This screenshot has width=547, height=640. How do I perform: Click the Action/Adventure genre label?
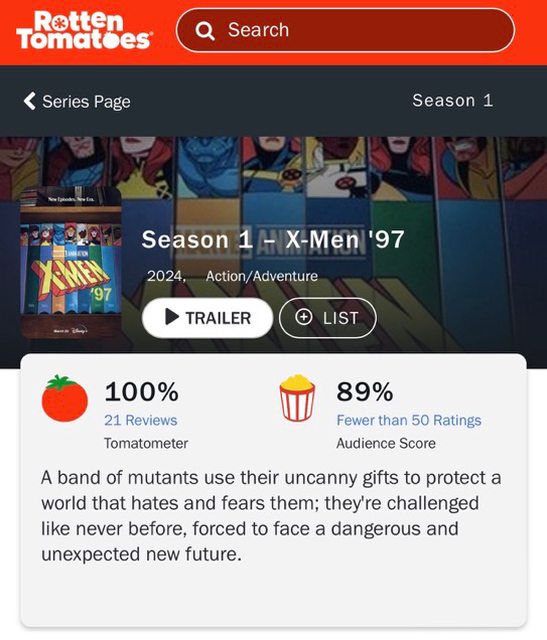pyautogui.click(x=262, y=276)
